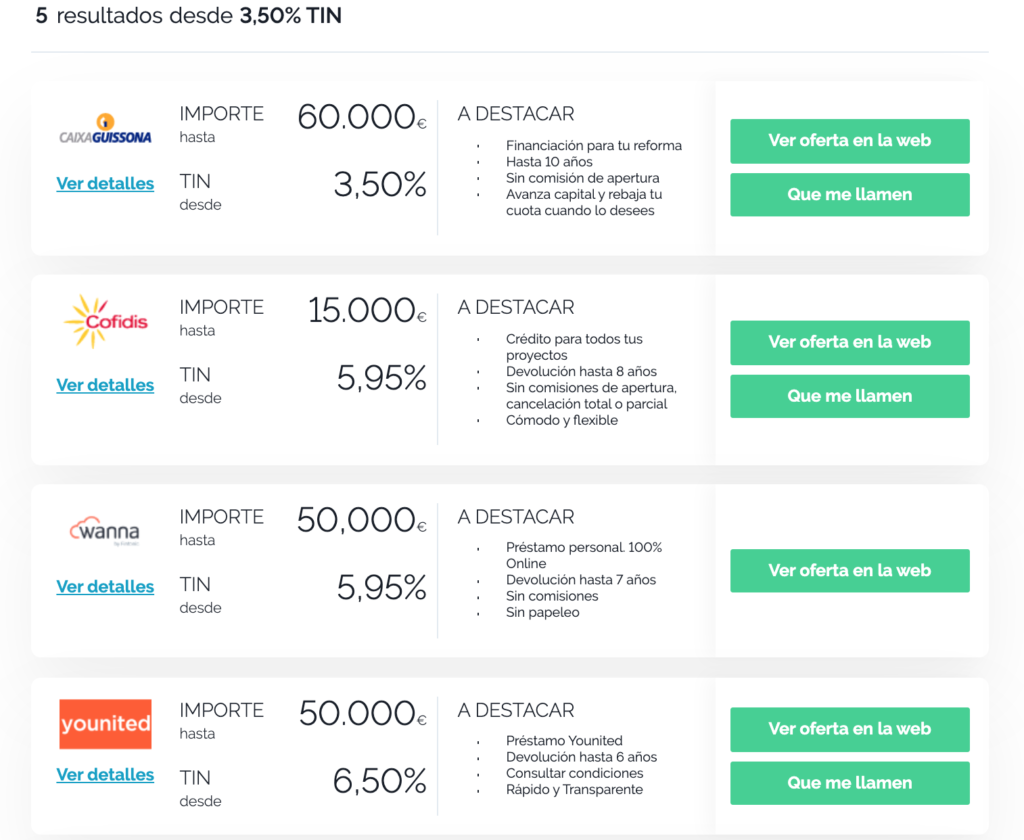The width and height of the screenshot is (1024, 840).
Task: Open Ver detalles for CaixaGuissona loan
Action: pyautogui.click(x=105, y=184)
